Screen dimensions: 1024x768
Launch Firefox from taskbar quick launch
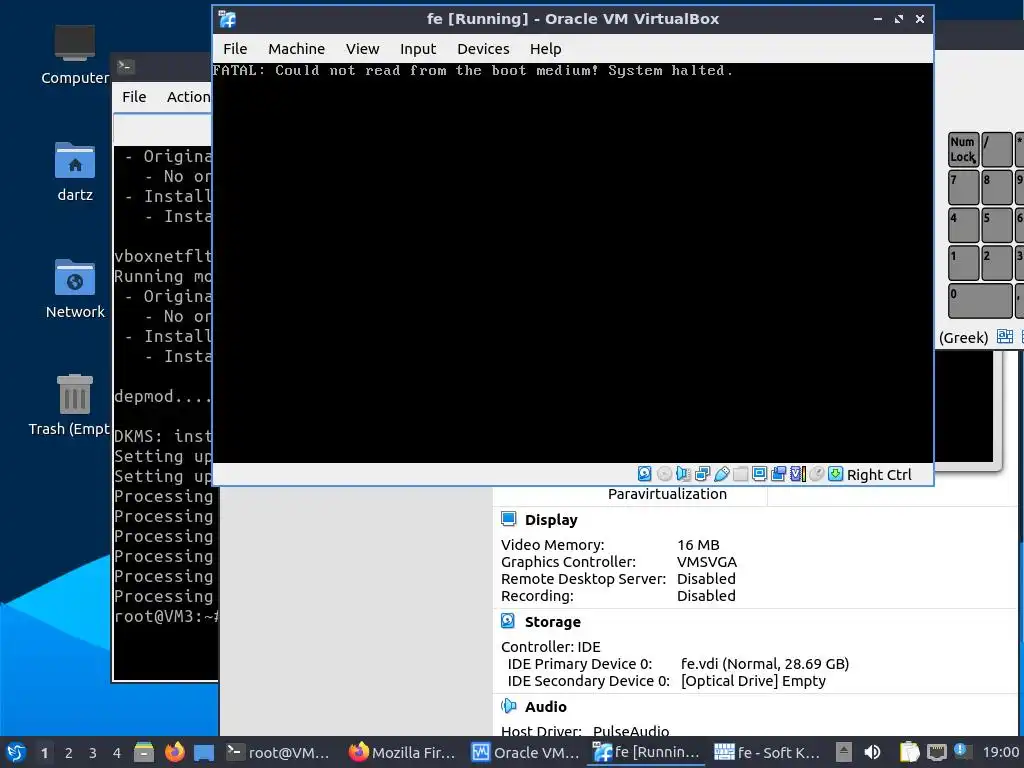tap(174, 752)
